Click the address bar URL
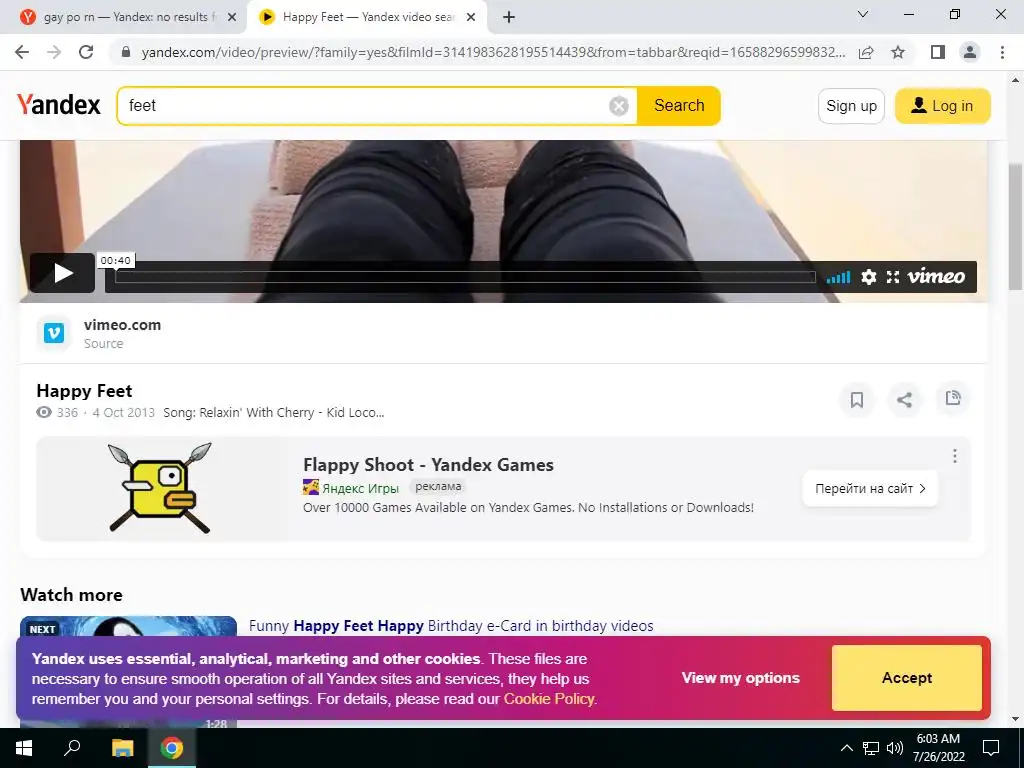The image size is (1024, 768). click(x=493, y=52)
